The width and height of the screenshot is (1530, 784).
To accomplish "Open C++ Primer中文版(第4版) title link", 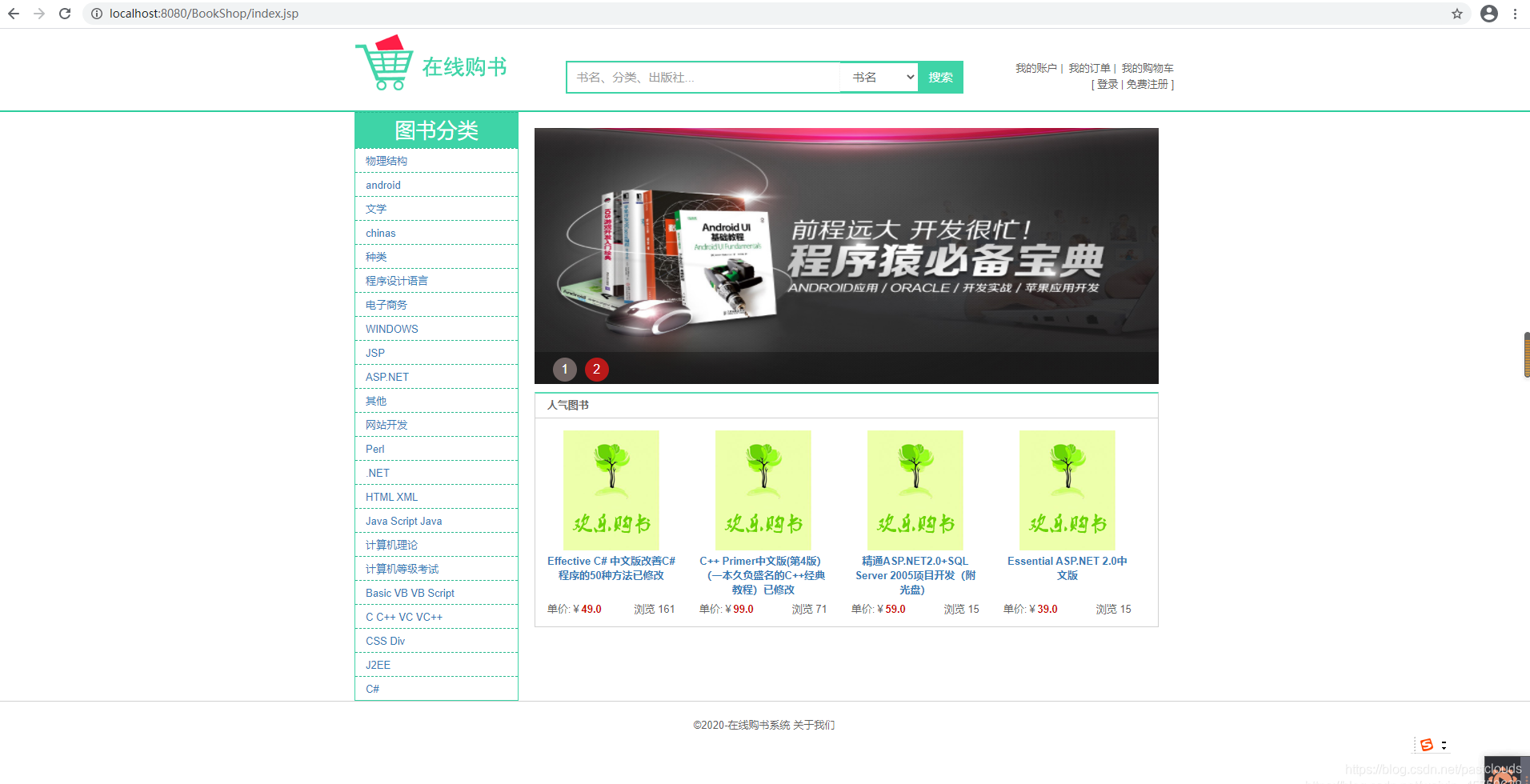I will click(763, 575).
